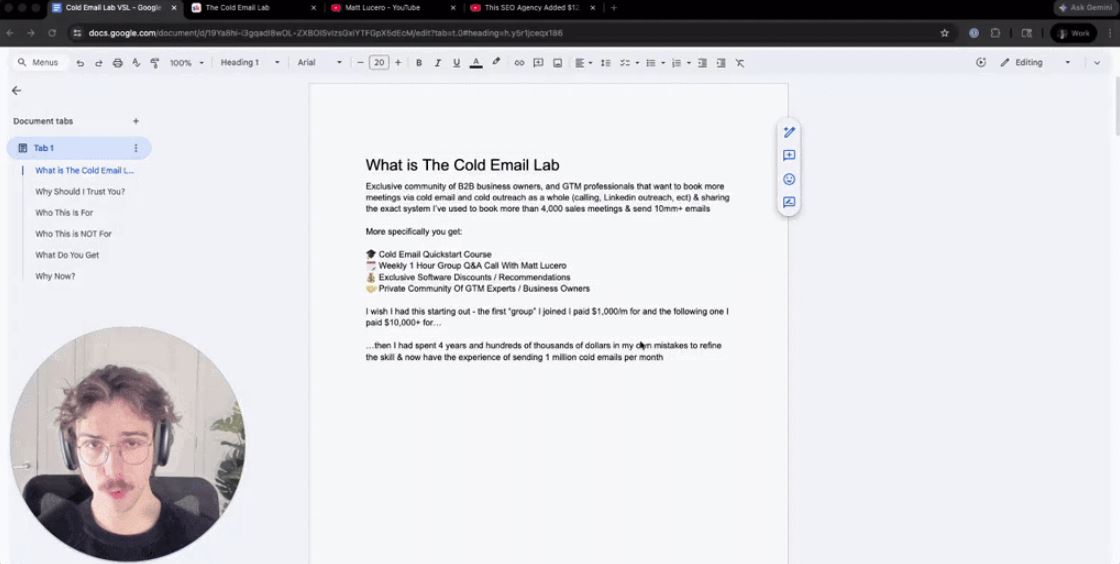Click the Clear formatting icon
This screenshot has width=1120, height=564.
[x=740, y=63]
